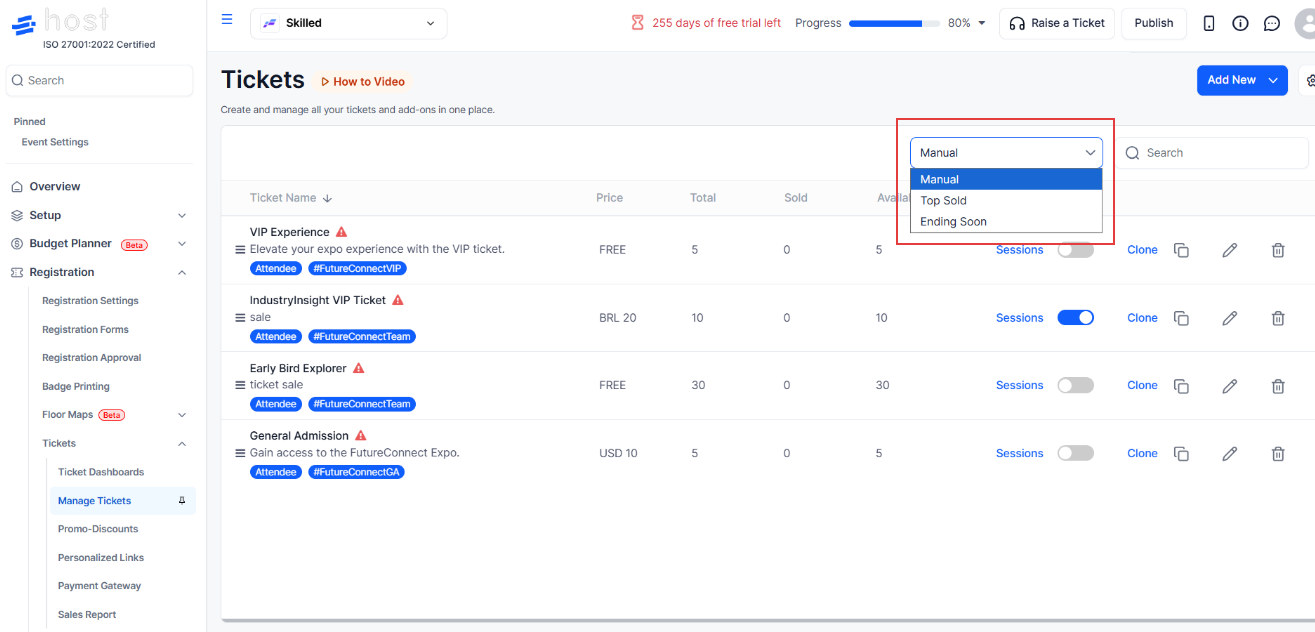Open Promo-Discounts in the sidebar
This screenshot has width=1315, height=632.
point(98,529)
